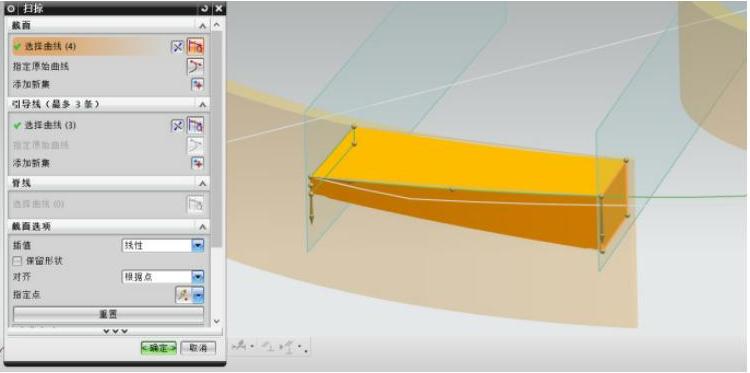Viewport: 750px width, 373px height.
Task: Click the dialog vertical scrollbar down arrow
Action: tap(217, 321)
